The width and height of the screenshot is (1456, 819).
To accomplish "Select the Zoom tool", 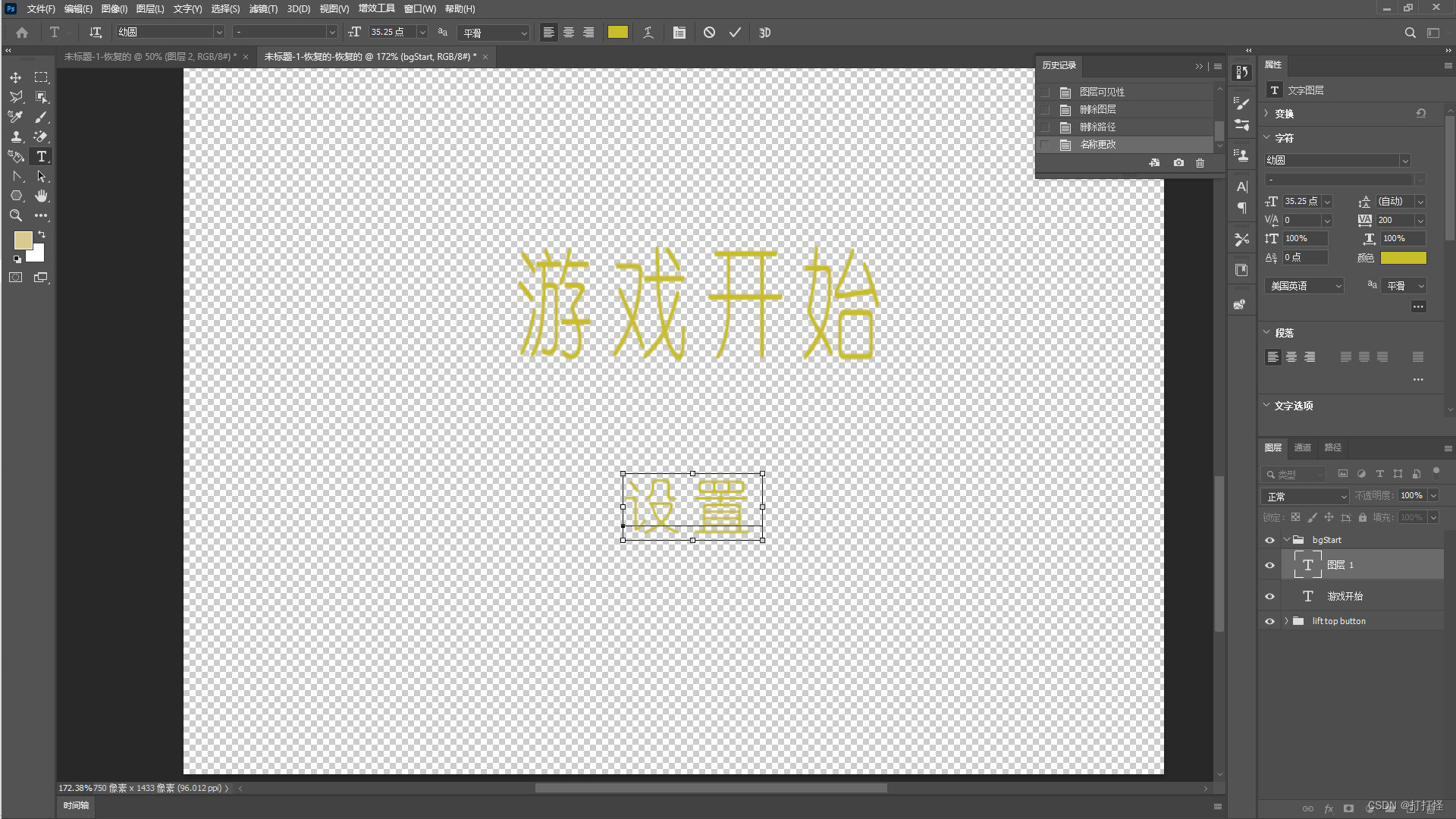I will tap(15, 215).
